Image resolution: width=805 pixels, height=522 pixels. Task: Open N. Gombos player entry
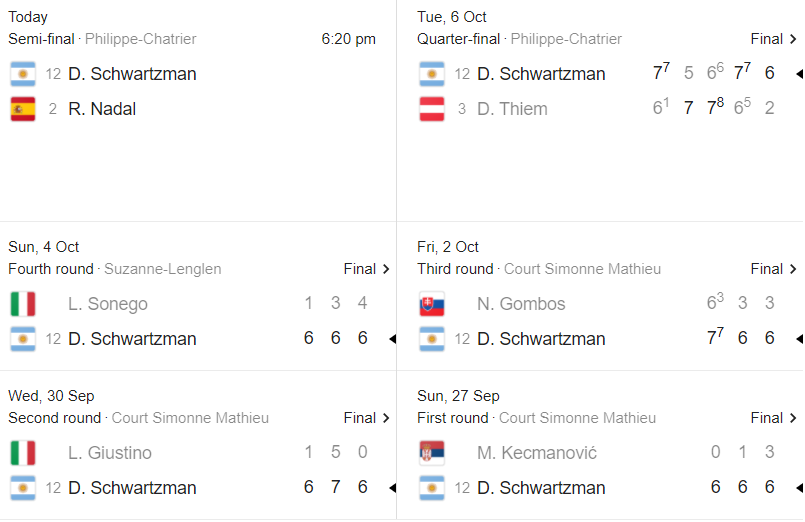[x=521, y=304]
